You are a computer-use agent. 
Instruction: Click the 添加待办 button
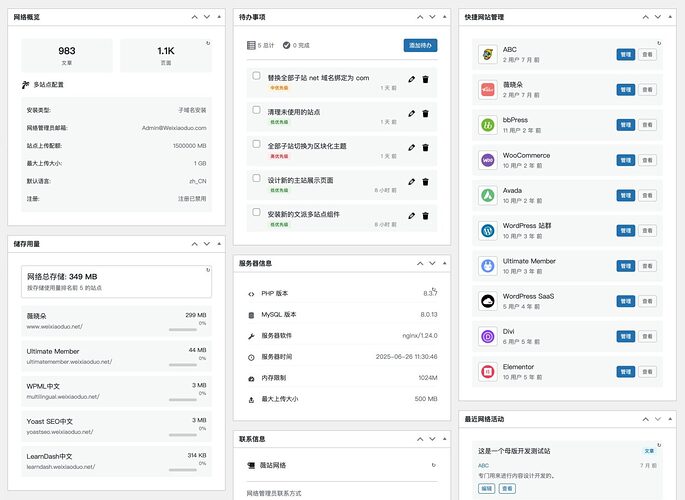click(420, 45)
